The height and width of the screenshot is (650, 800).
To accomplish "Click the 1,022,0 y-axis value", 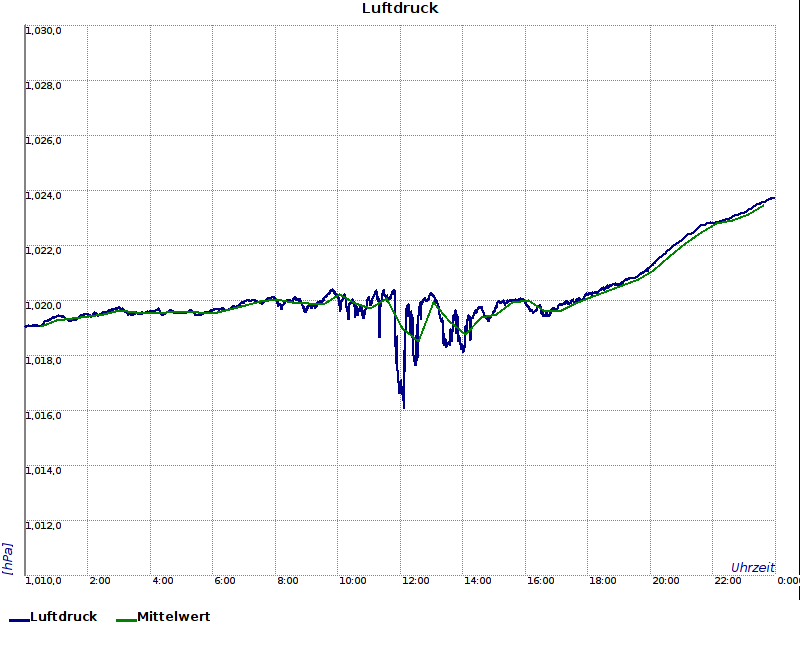I will point(43,251).
